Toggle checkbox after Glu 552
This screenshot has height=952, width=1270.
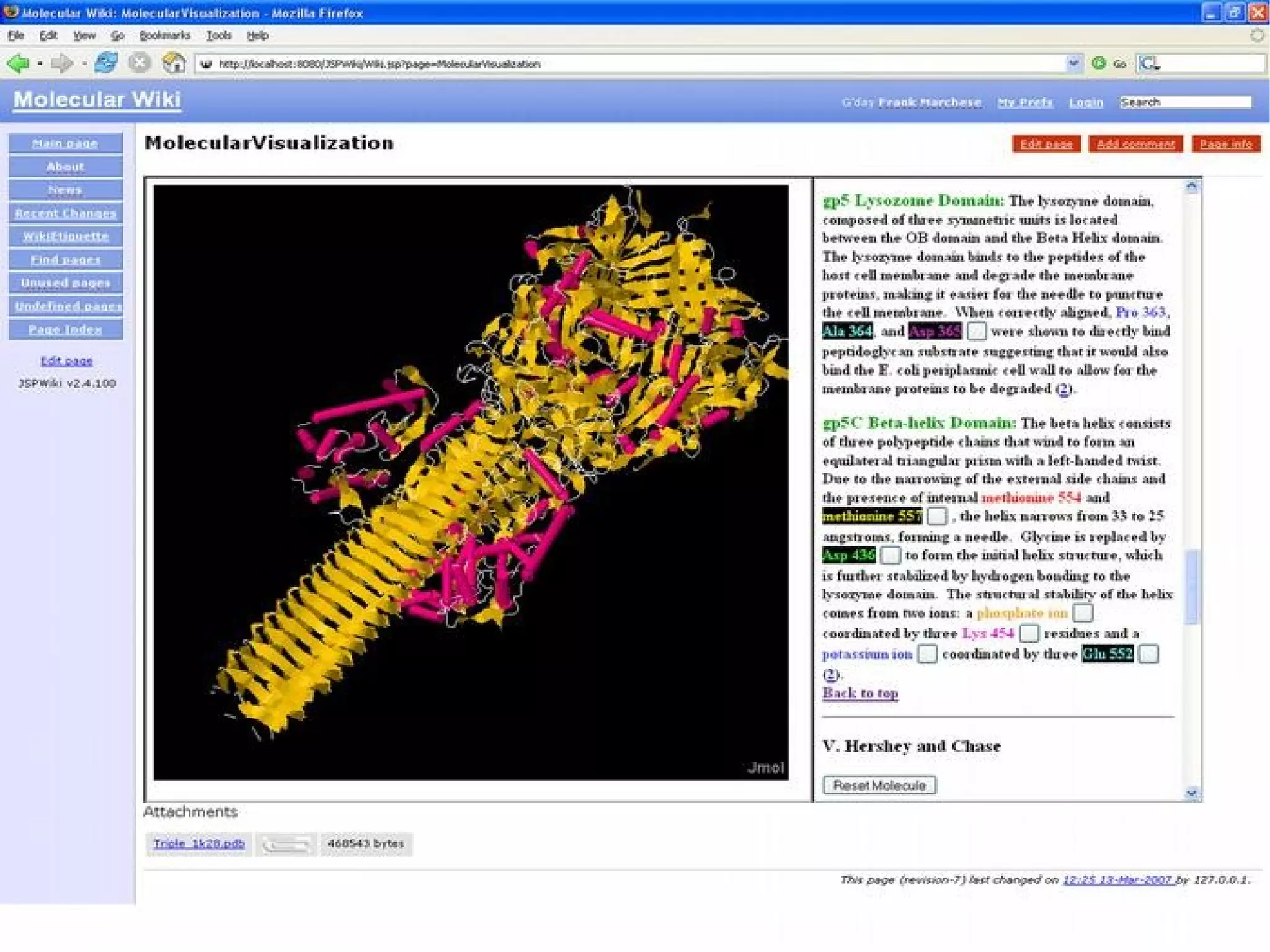[1149, 654]
